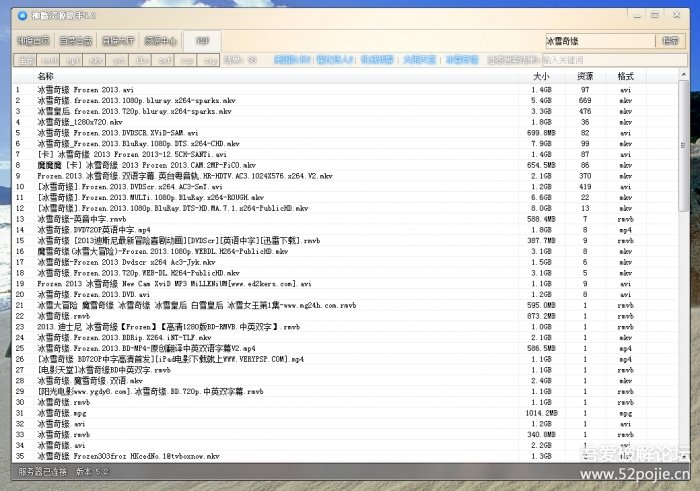Image resolution: width=700 pixels, height=491 pixels.
Task: Open the 资源中心 tab
Action: click(x=160, y=41)
